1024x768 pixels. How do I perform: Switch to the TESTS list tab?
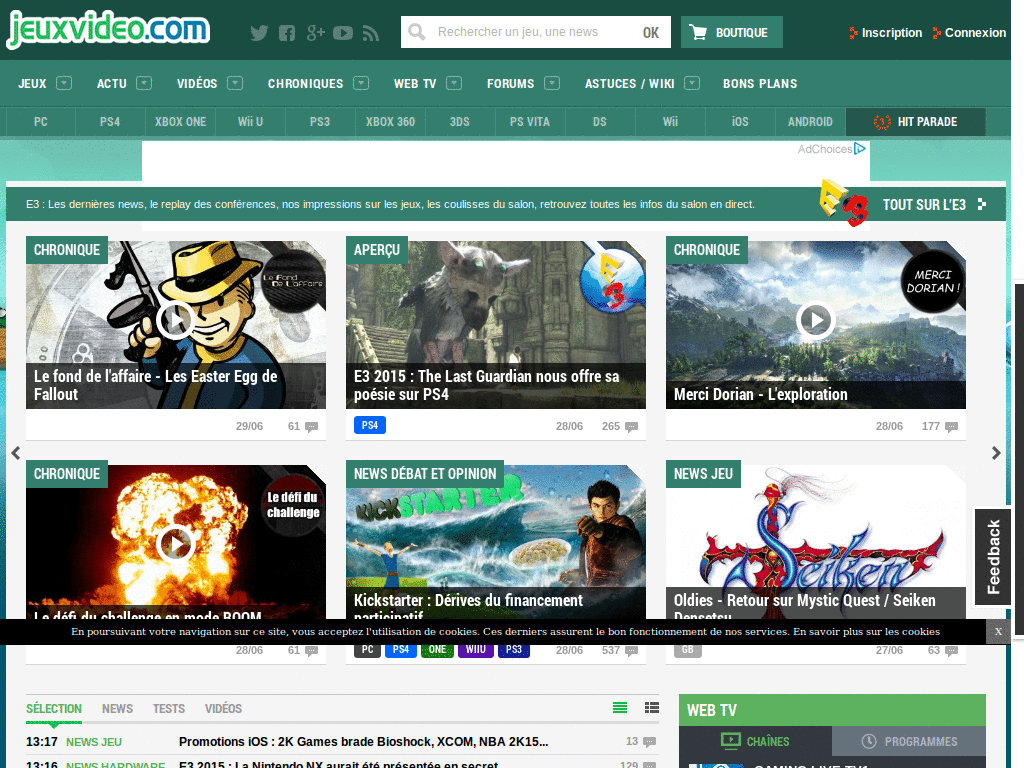pyautogui.click(x=168, y=709)
